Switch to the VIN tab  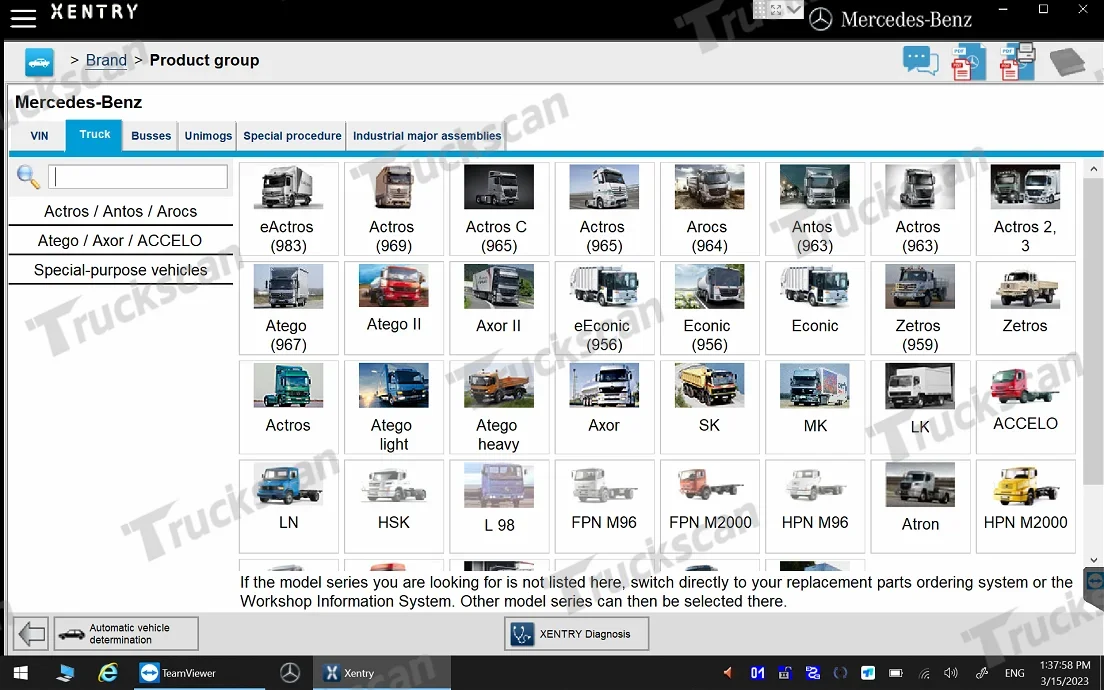tap(39, 136)
